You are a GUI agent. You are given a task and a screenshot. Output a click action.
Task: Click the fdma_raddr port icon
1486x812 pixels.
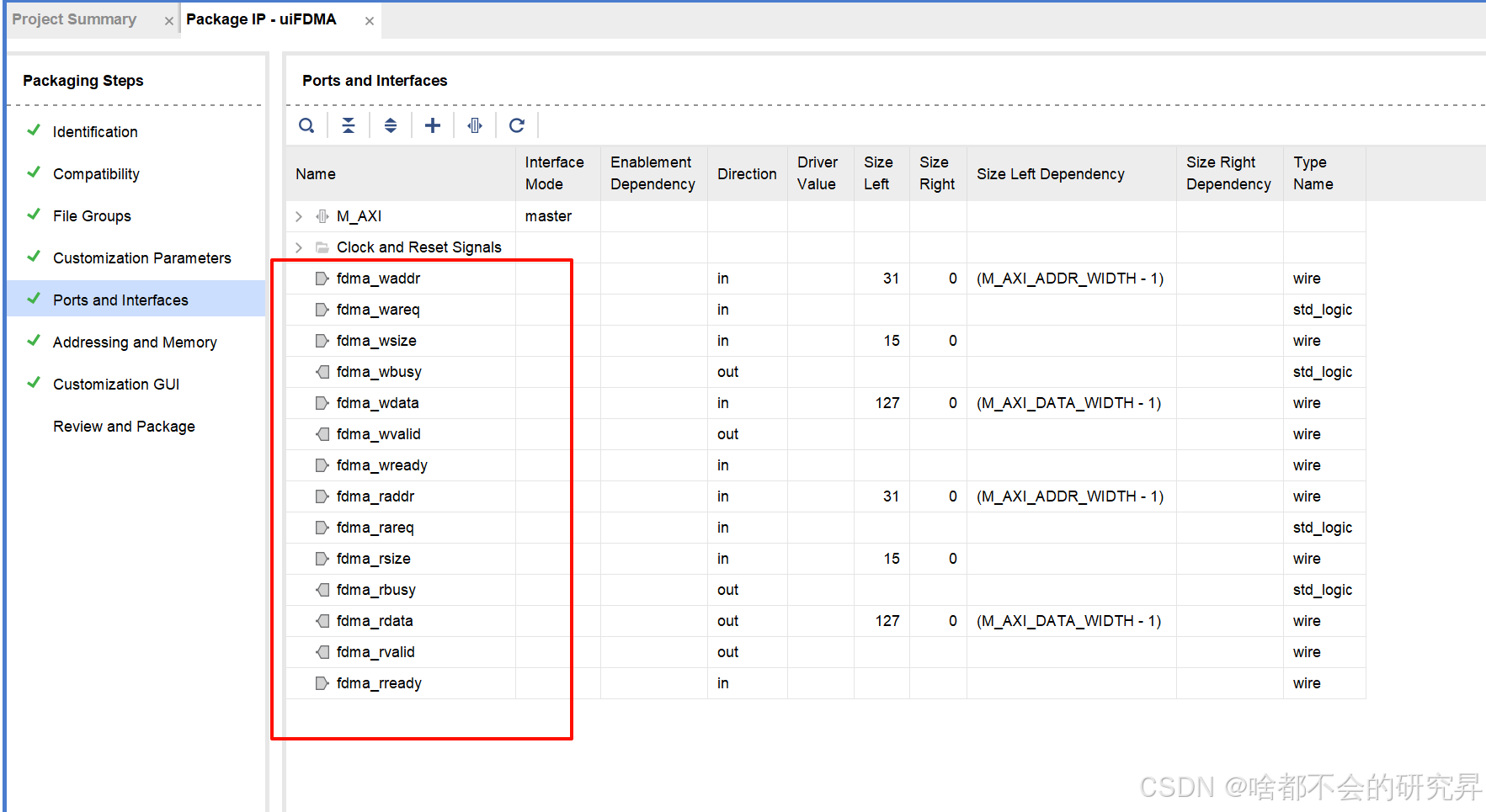[322, 496]
